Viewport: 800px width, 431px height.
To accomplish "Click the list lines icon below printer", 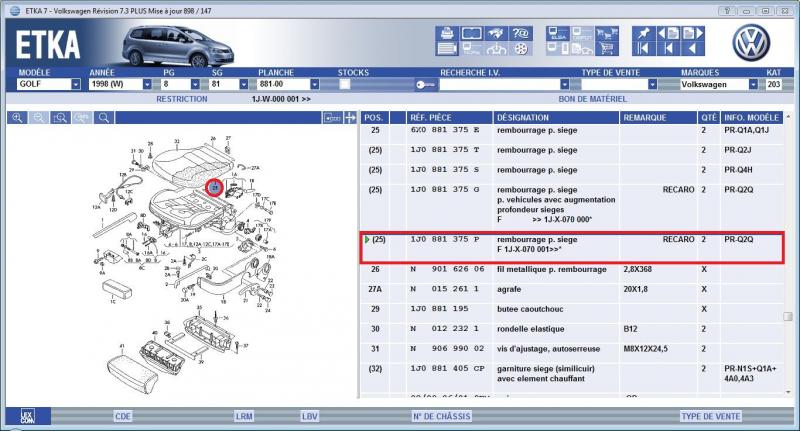I will tap(447, 49).
